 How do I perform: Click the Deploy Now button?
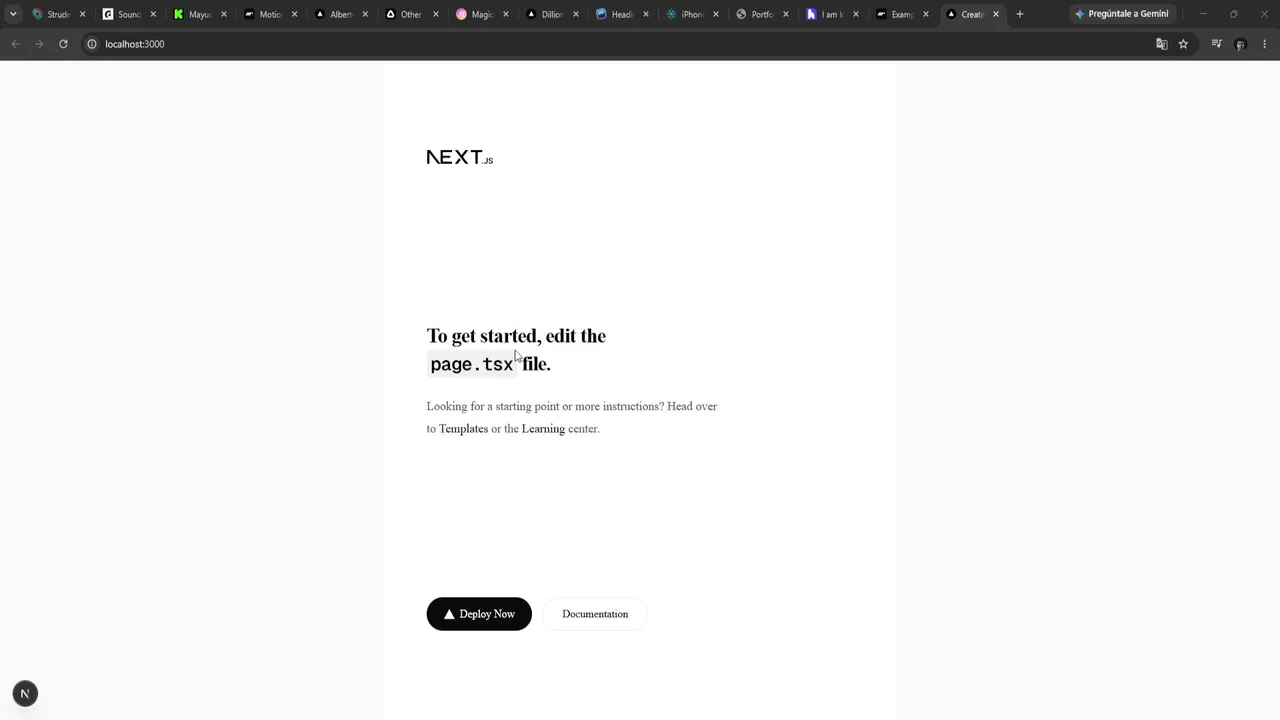click(x=479, y=614)
